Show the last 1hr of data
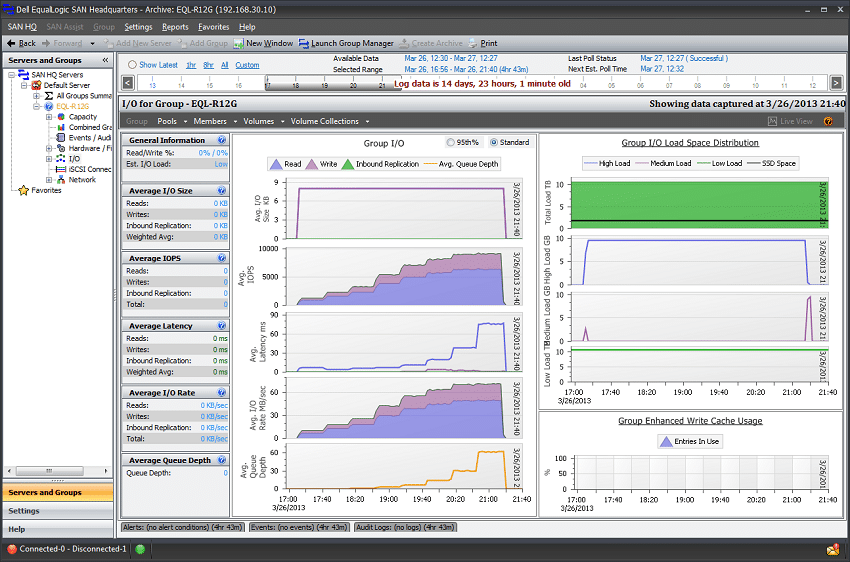850x562 pixels. 191,65
